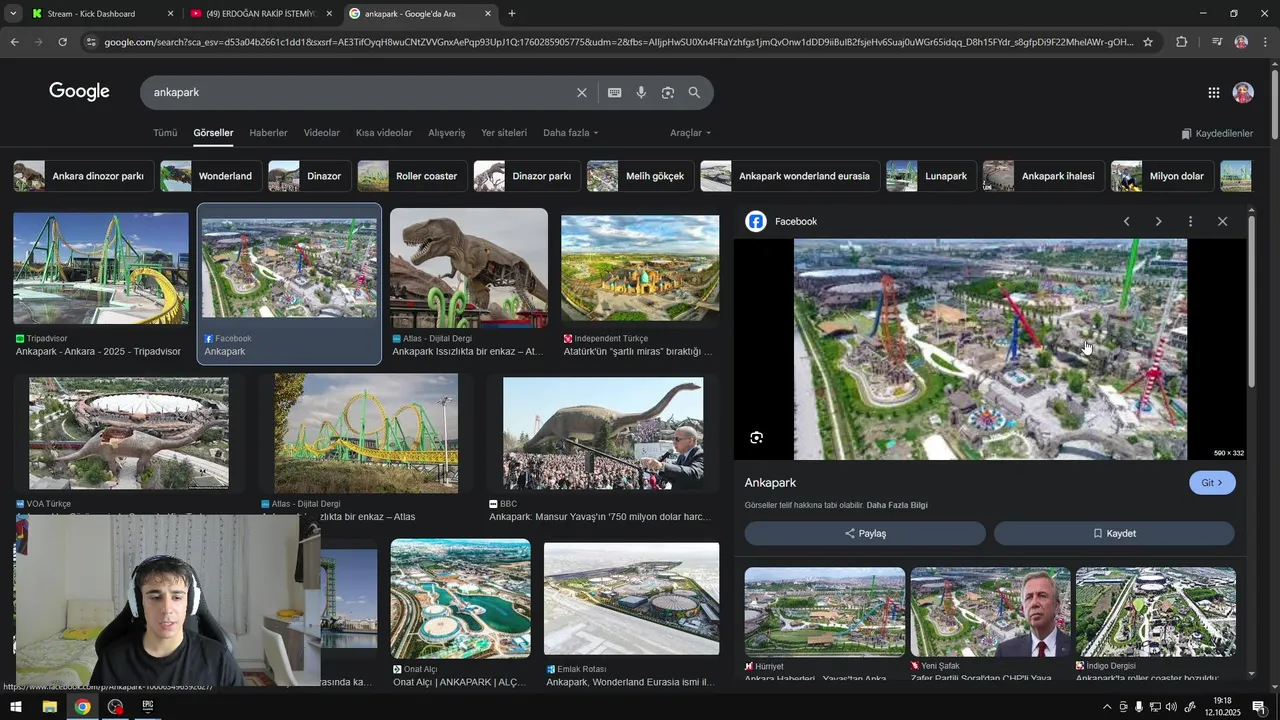
Task: Open Epic Games Launcher from the taskbar
Action: click(148, 707)
